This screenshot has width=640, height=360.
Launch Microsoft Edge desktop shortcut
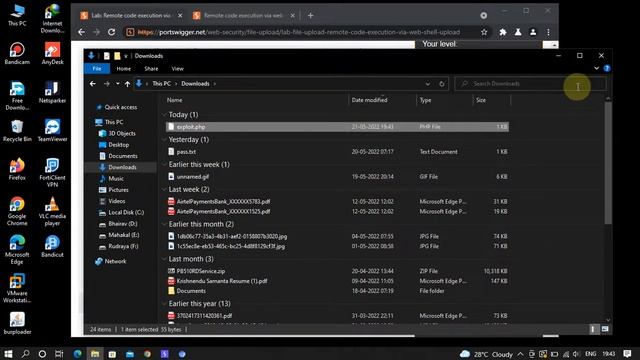coord(17,250)
